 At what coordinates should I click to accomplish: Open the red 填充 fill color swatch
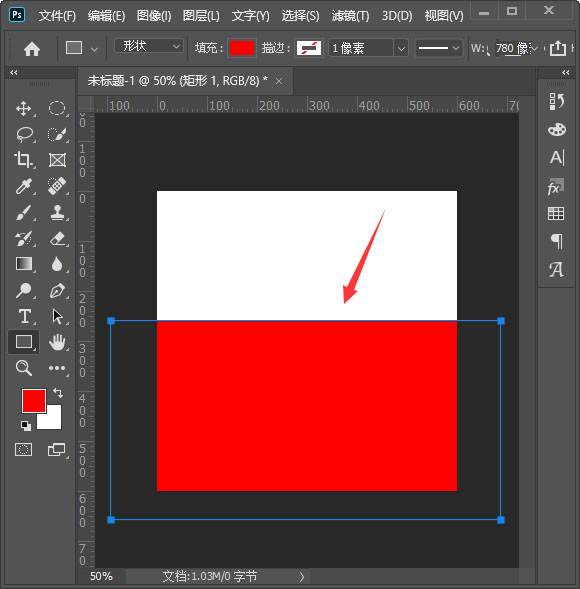coord(242,48)
